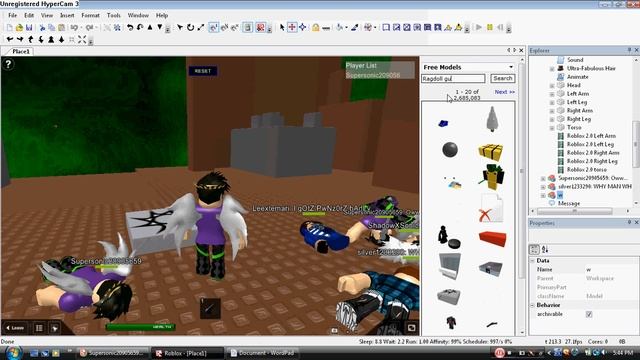
Task: Expand the silver1233290 model node
Action: (543, 187)
